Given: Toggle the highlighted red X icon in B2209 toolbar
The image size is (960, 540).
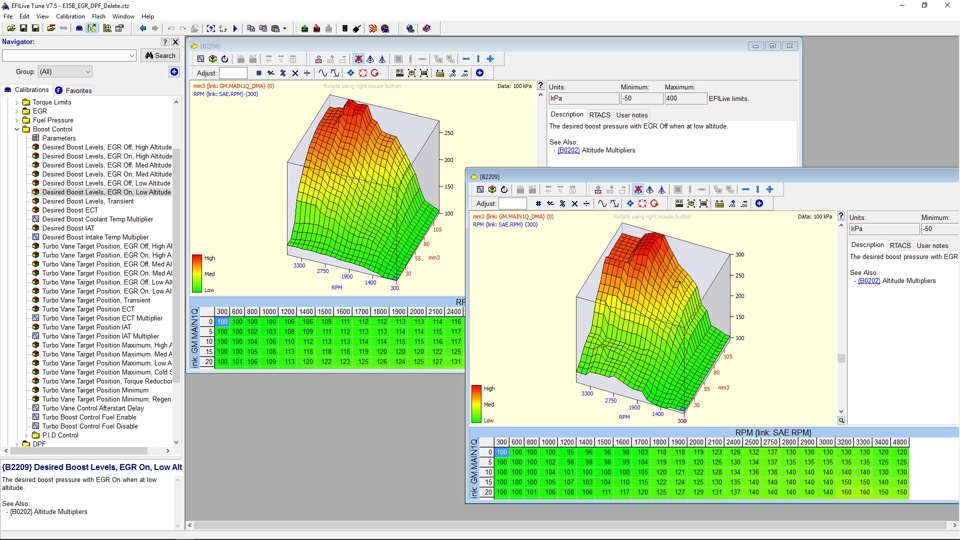Looking at the screenshot, I should pos(638,189).
